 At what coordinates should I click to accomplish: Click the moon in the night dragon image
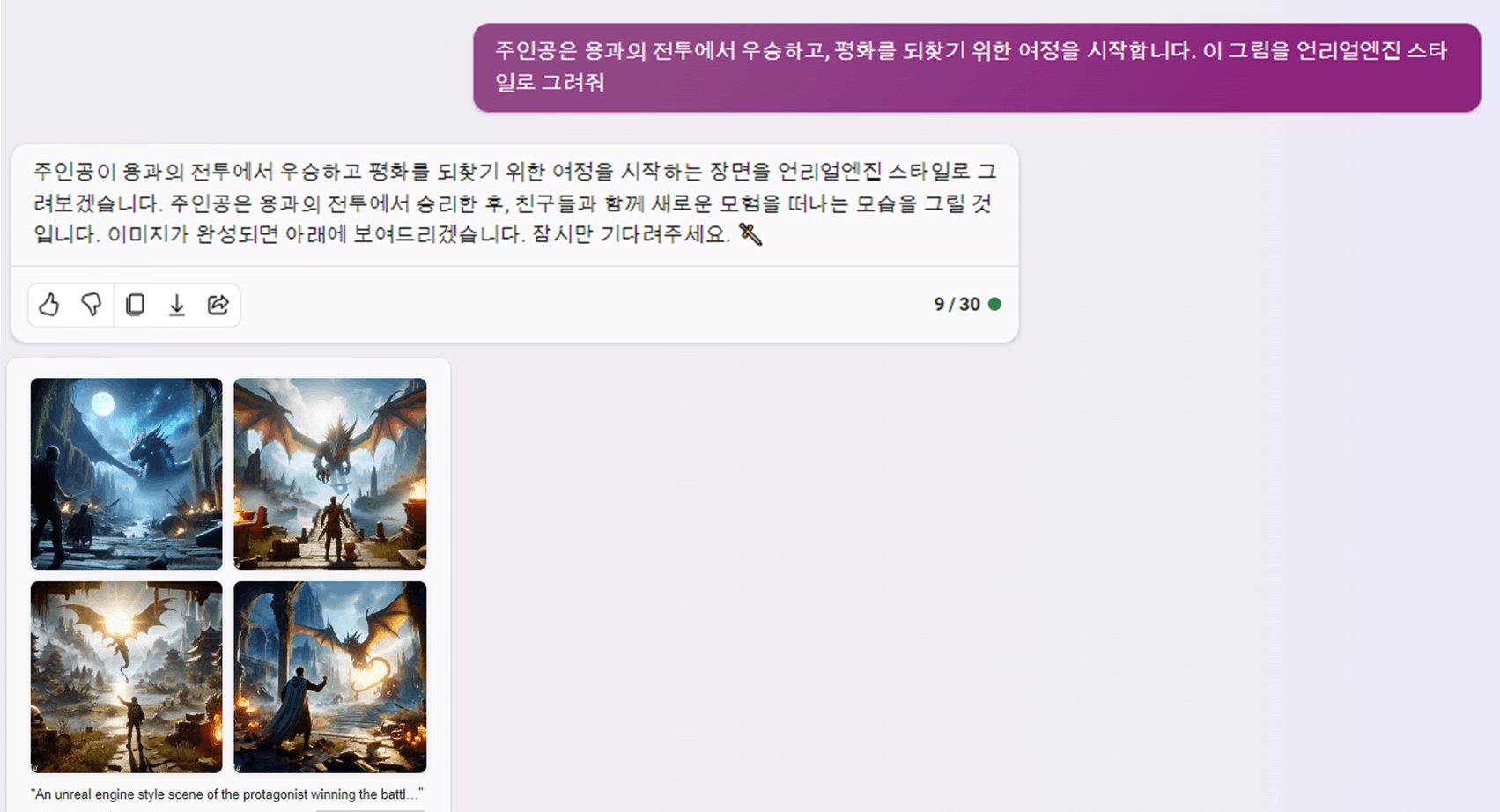[x=103, y=404]
